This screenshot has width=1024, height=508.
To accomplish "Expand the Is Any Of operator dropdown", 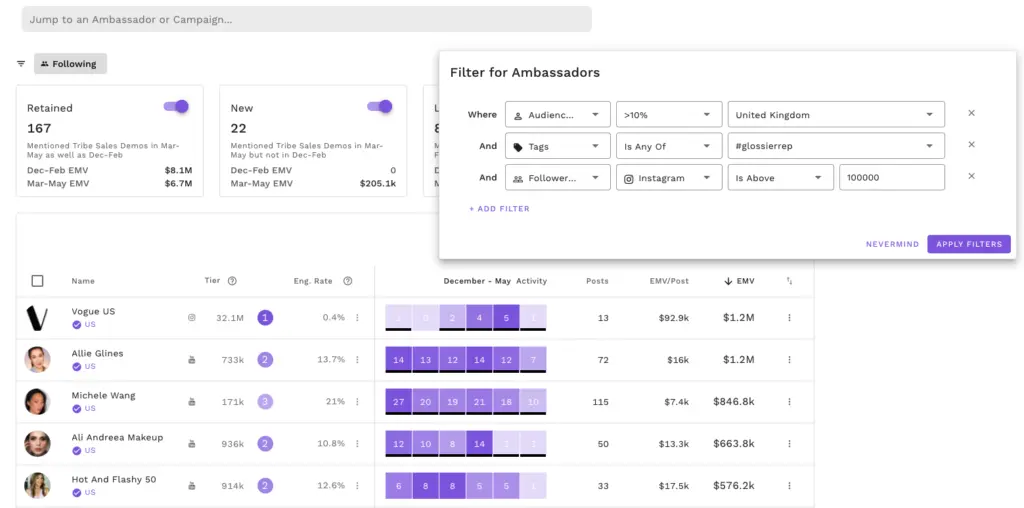I will tap(668, 146).
